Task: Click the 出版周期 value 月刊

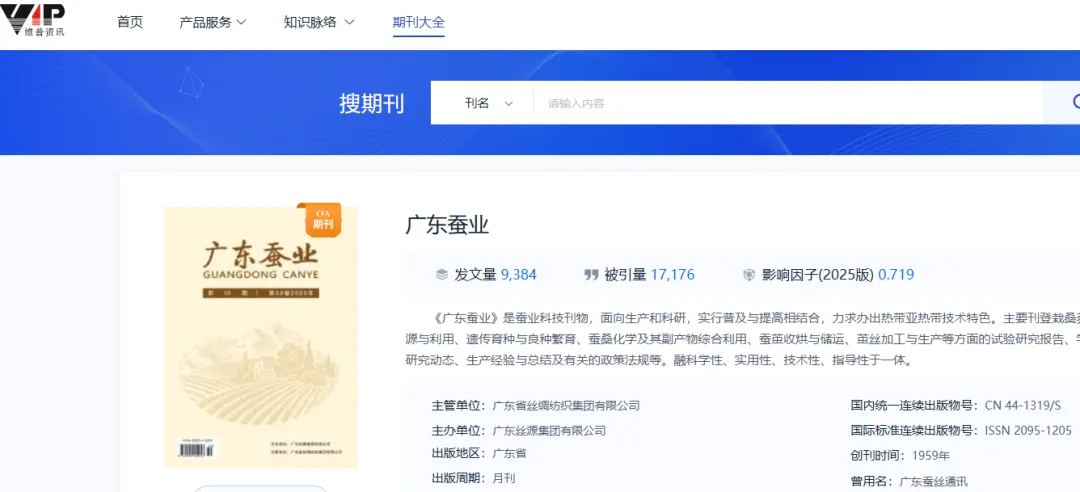Action: point(504,478)
